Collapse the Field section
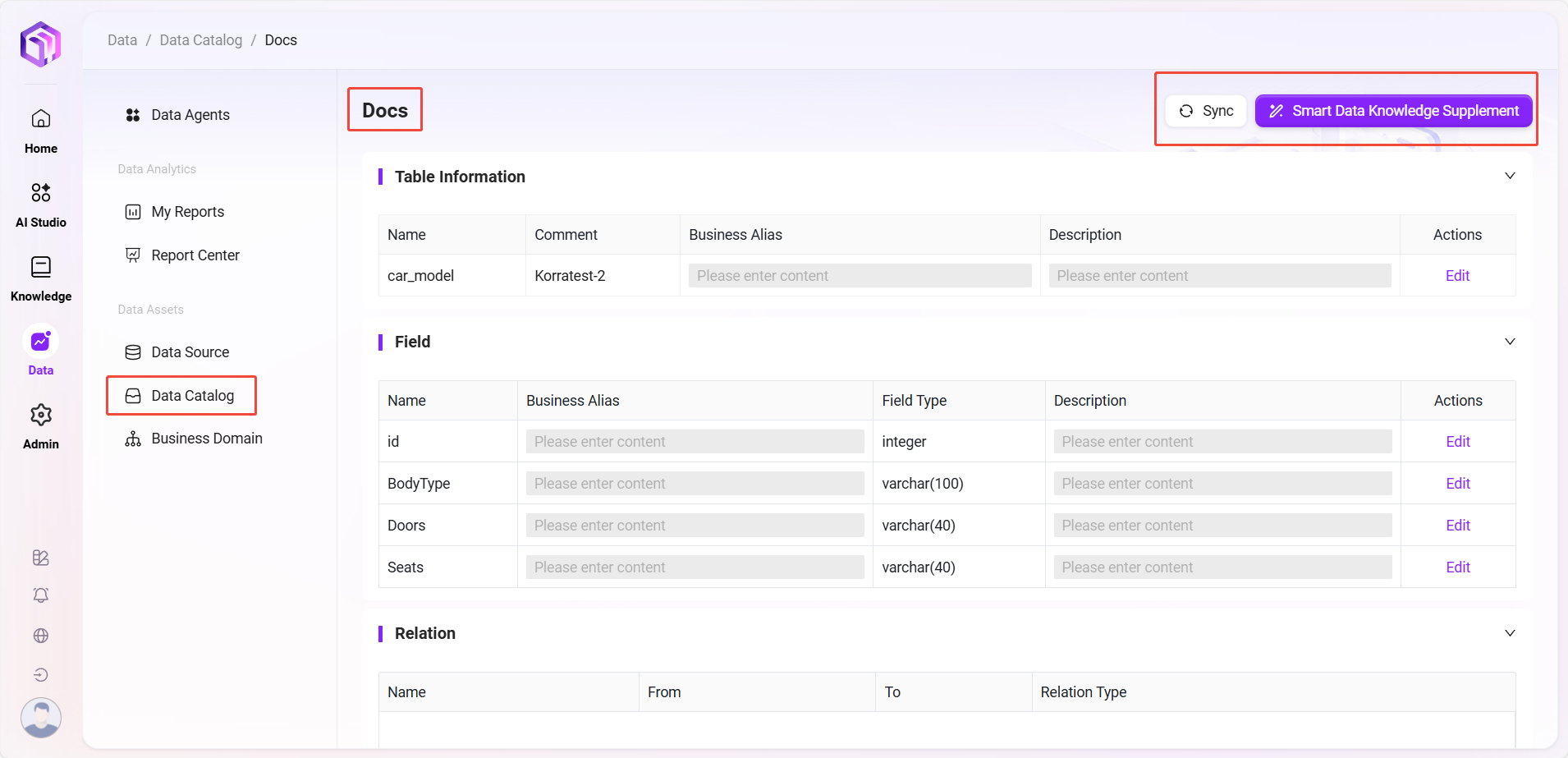The image size is (1568, 758). [1509, 342]
